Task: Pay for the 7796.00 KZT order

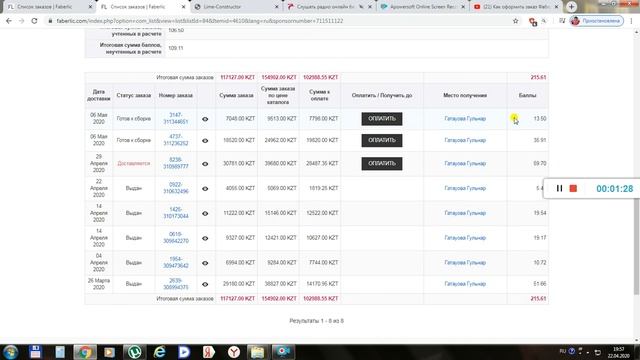Action: point(382,119)
